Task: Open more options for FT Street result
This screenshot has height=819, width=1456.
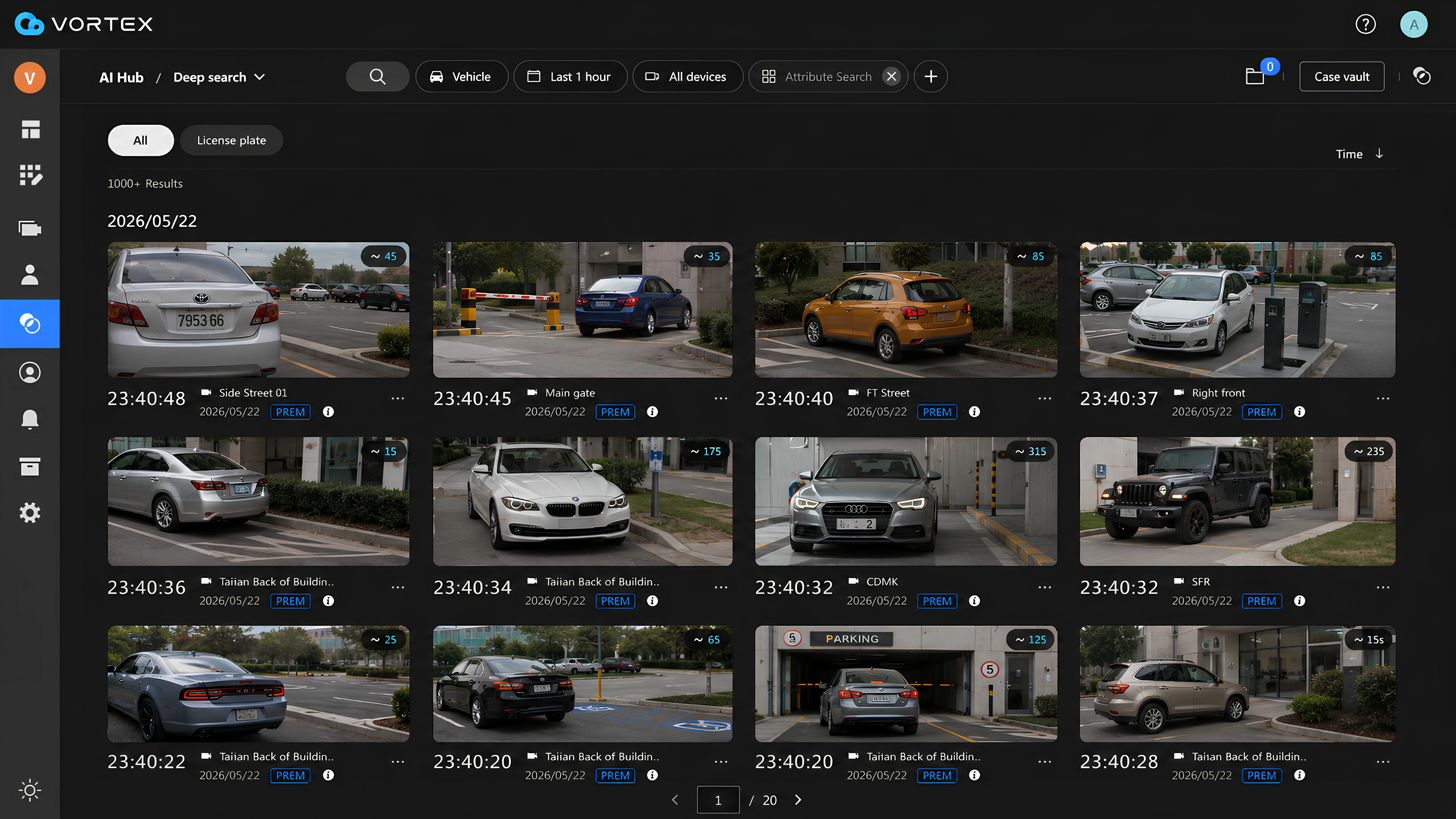Action: (x=1044, y=398)
